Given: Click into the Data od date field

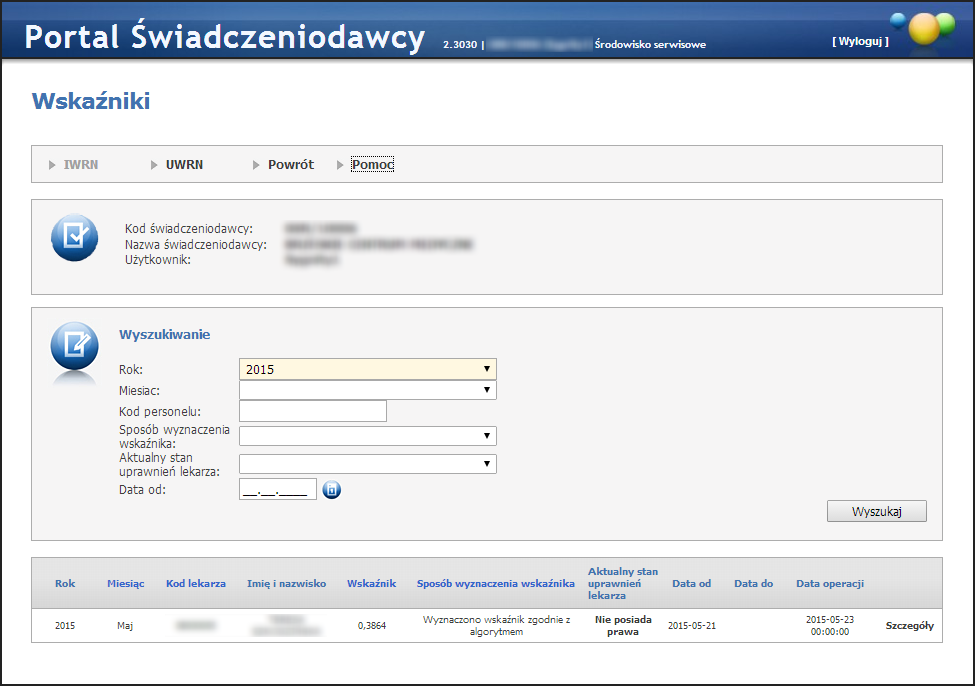Looking at the screenshot, I should 278,489.
